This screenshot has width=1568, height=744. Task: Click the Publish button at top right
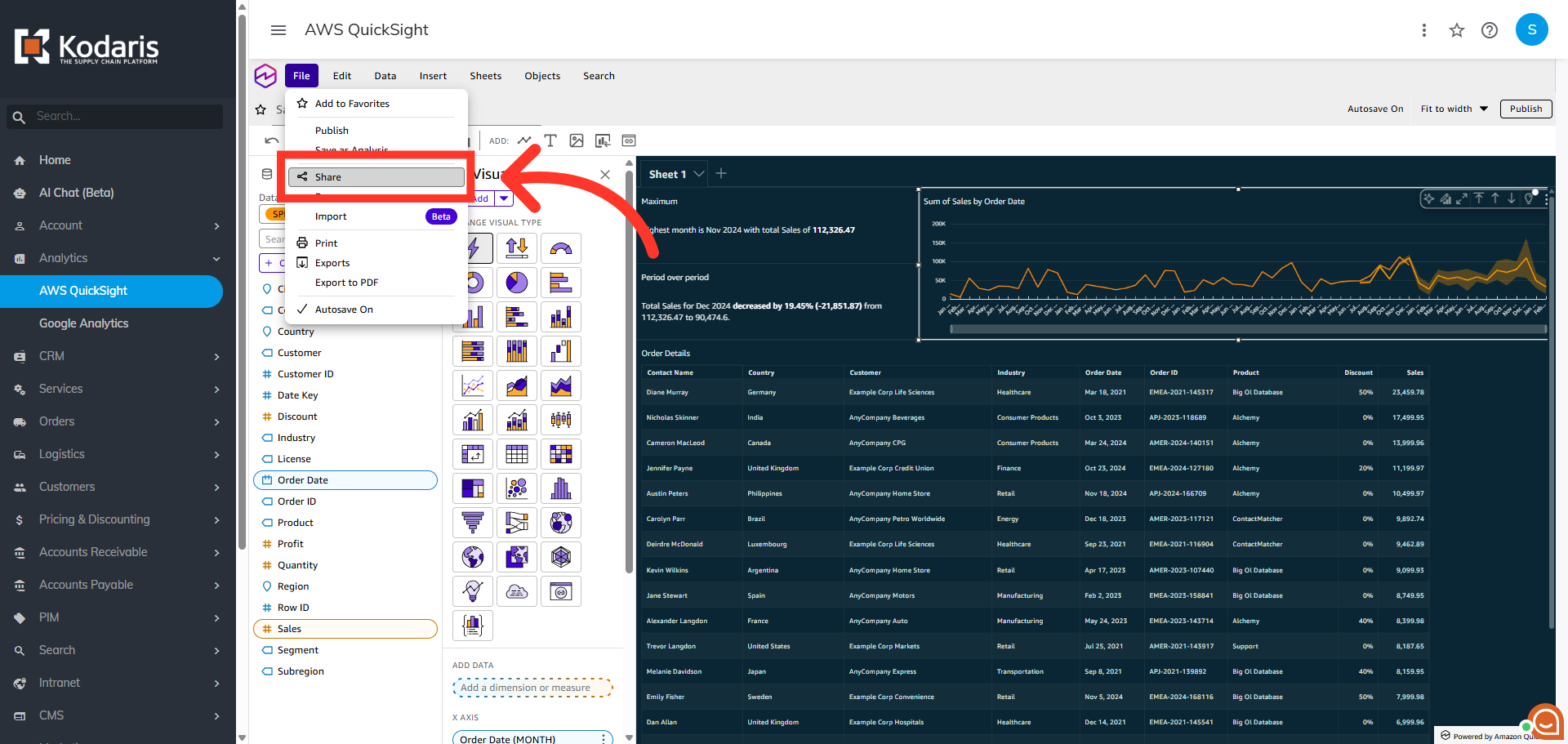tap(1526, 109)
